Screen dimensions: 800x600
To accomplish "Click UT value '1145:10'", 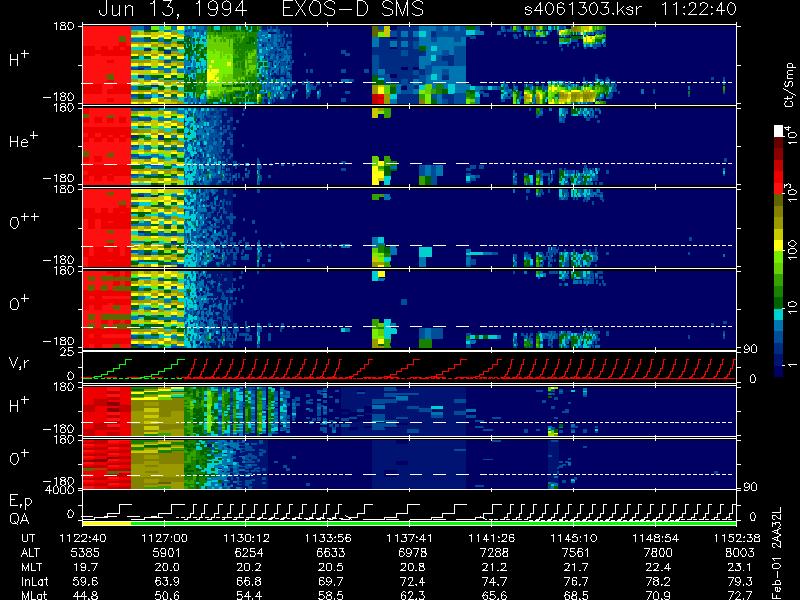I will coord(573,538).
